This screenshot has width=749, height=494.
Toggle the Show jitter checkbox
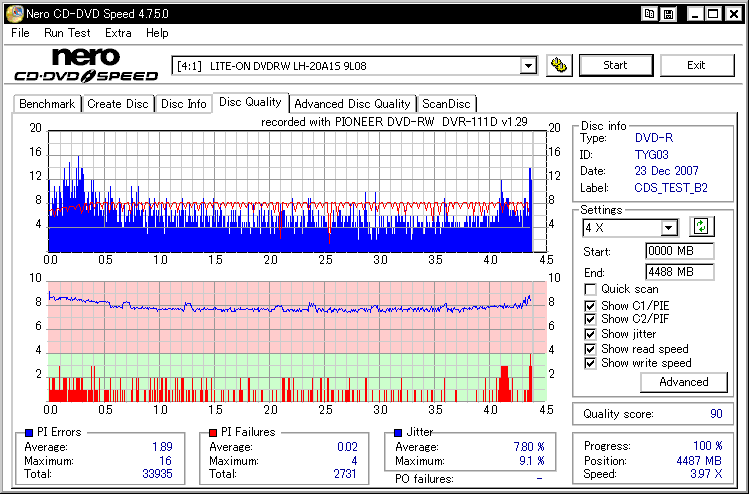(x=590, y=334)
